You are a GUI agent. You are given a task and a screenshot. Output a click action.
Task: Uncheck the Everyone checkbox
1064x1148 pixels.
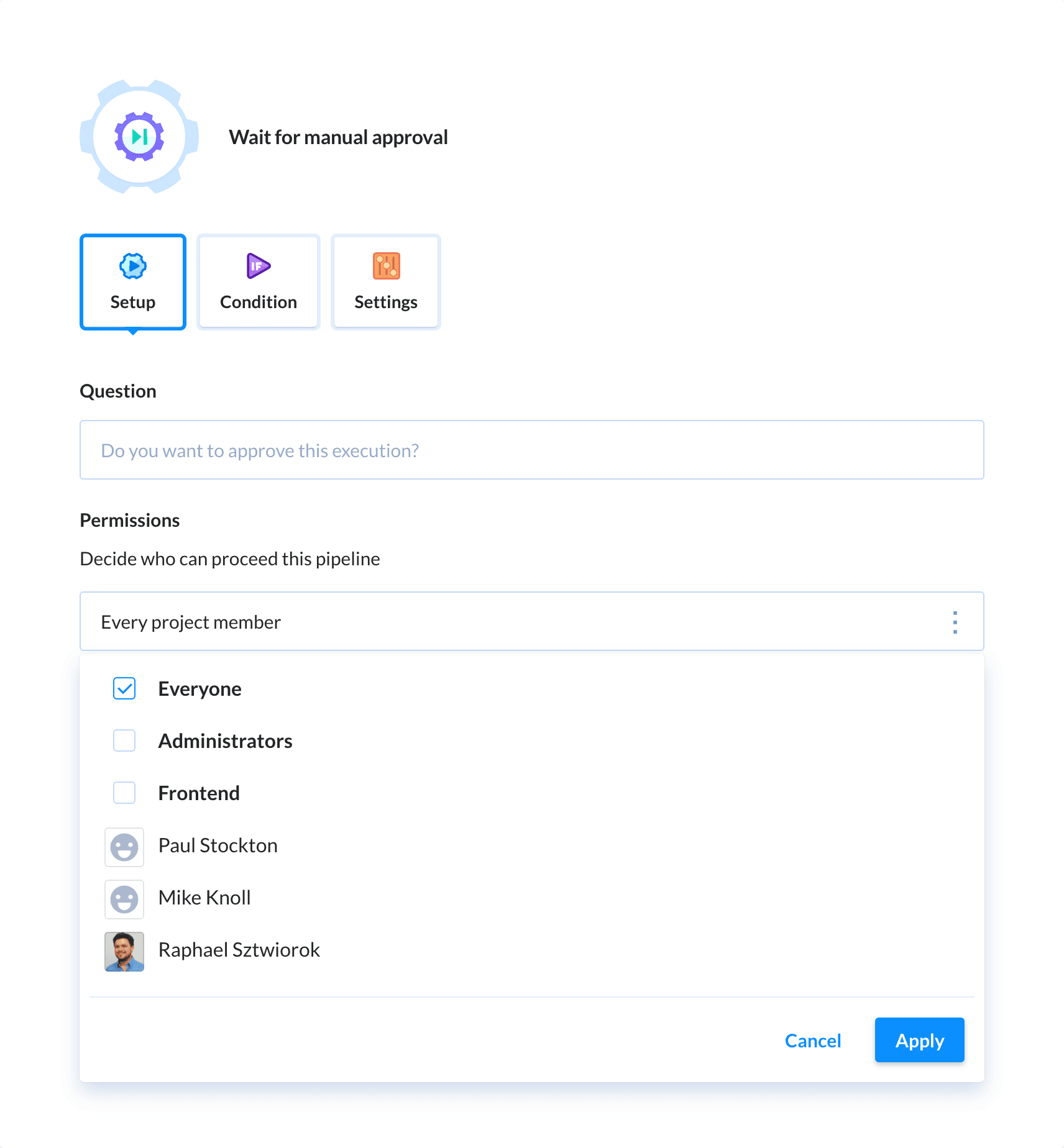[x=124, y=688]
